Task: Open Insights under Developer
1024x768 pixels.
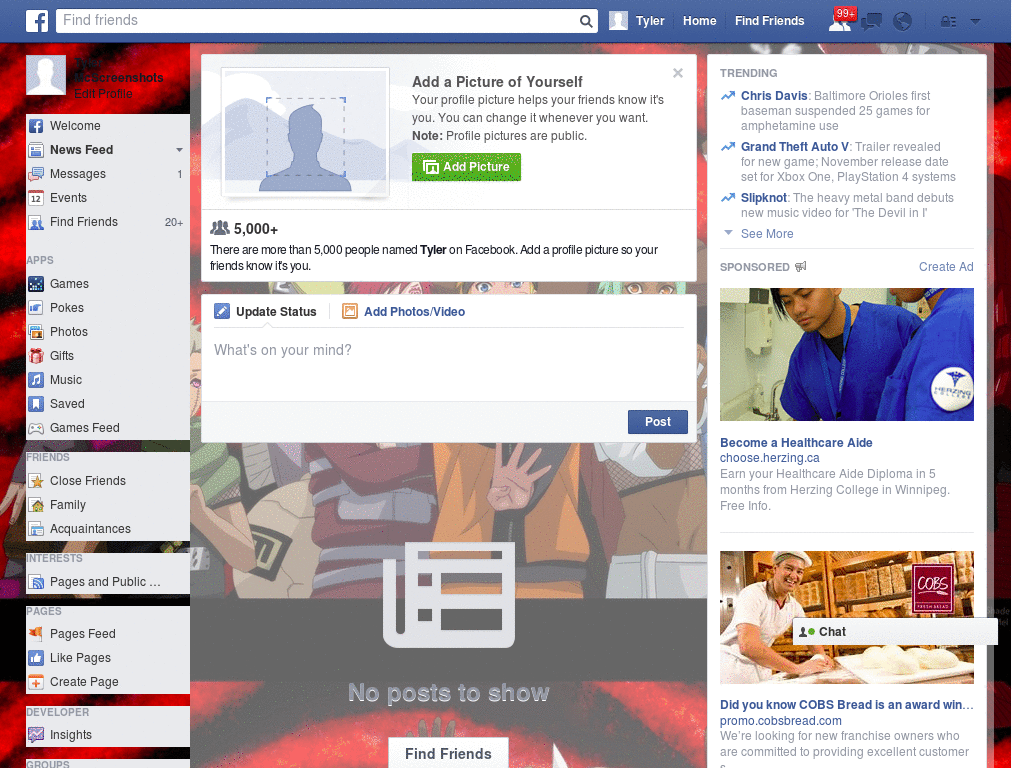Action: (108, 735)
